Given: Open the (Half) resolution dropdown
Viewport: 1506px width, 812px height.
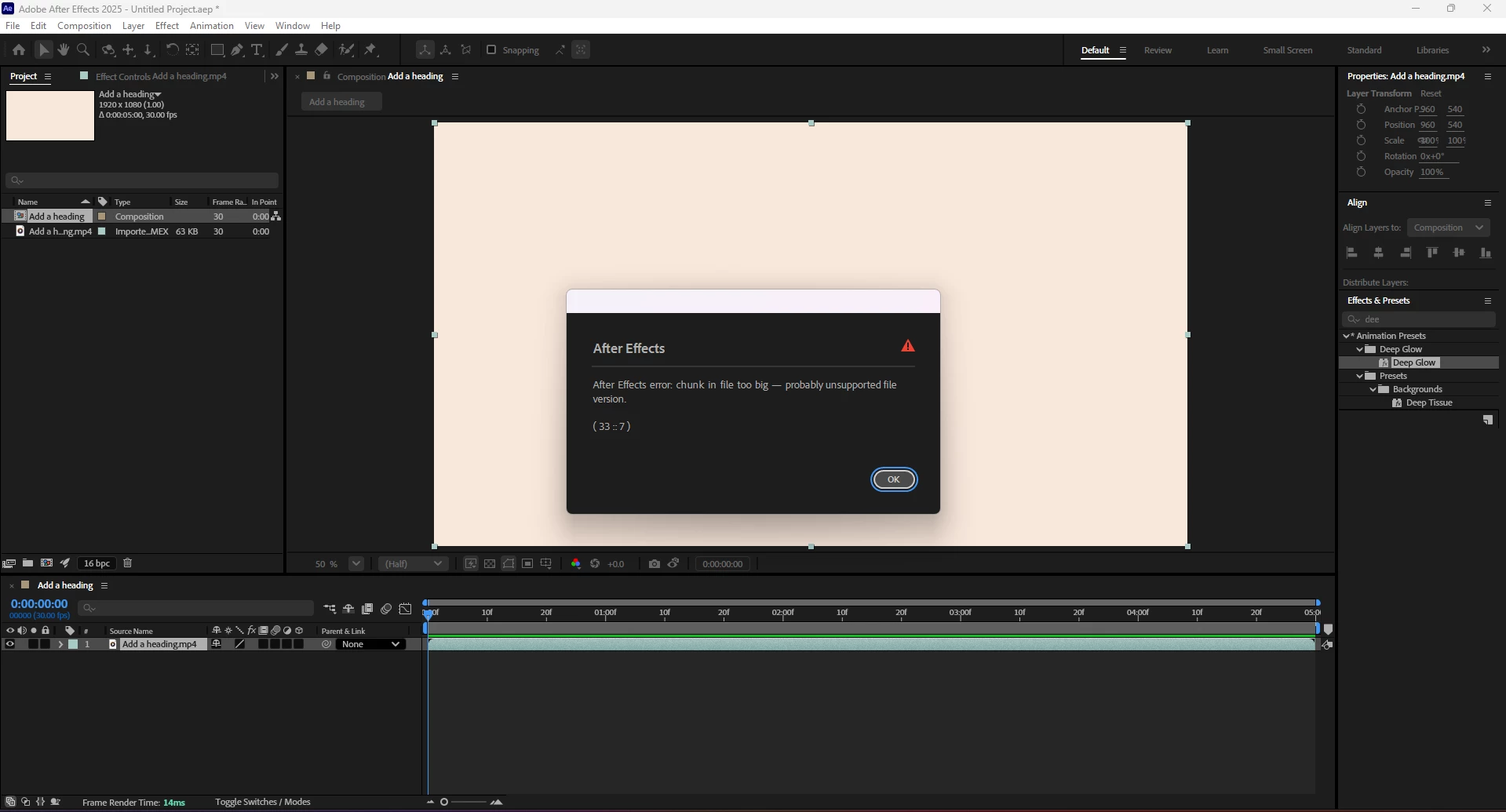Looking at the screenshot, I should (413, 563).
